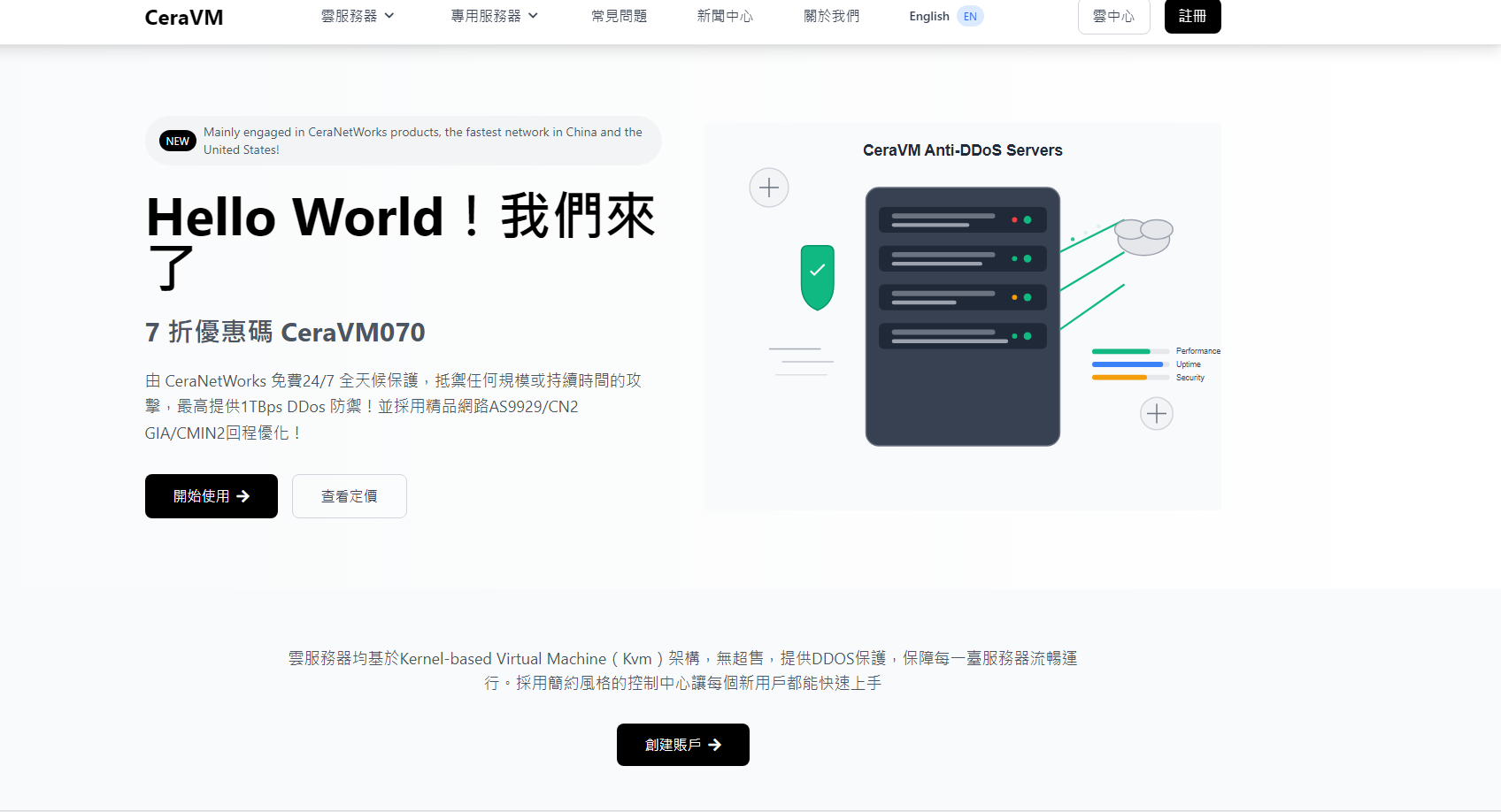Expand the 專用服務器 dropdown menu
The height and width of the screenshot is (812, 1501).
495,16
